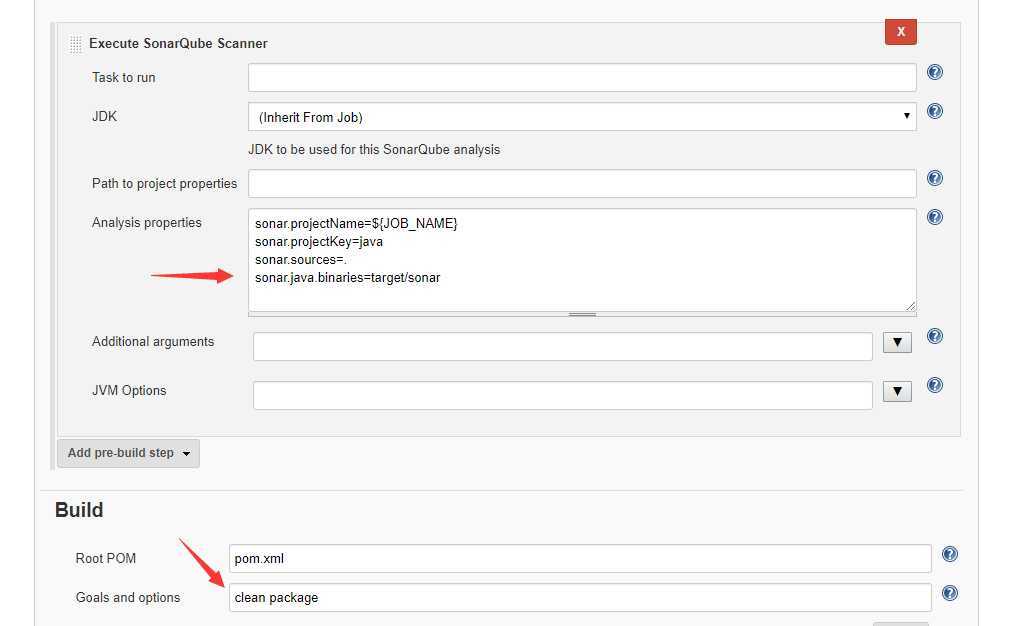1022x626 pixels.
Task: Focus the Goals and options field
Action: (580, 598)
